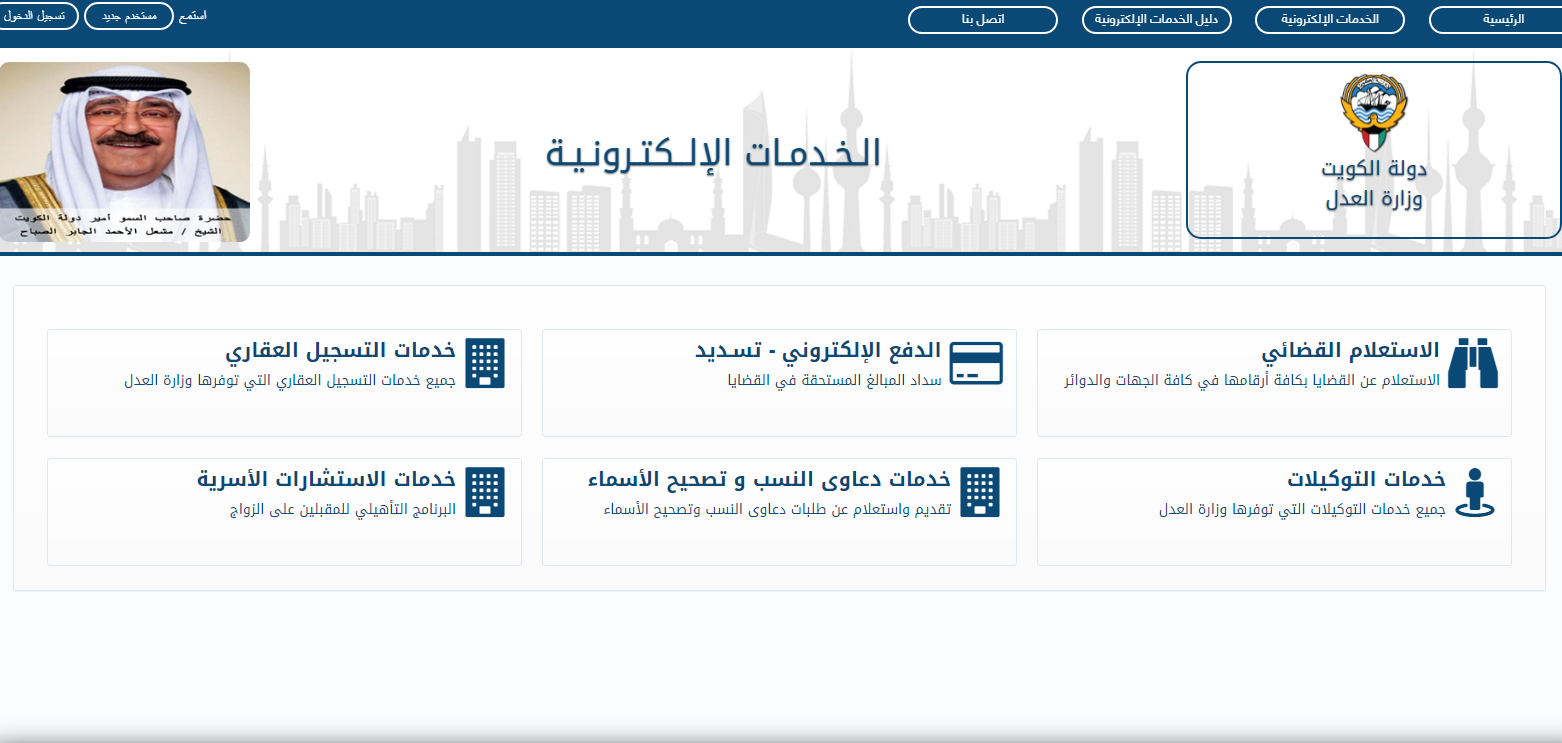The width and height of the screenshot is (1562, 743).
Task: Open دليل الخدمات الإلكترونية in the top bar
Action: point(1156,20)
